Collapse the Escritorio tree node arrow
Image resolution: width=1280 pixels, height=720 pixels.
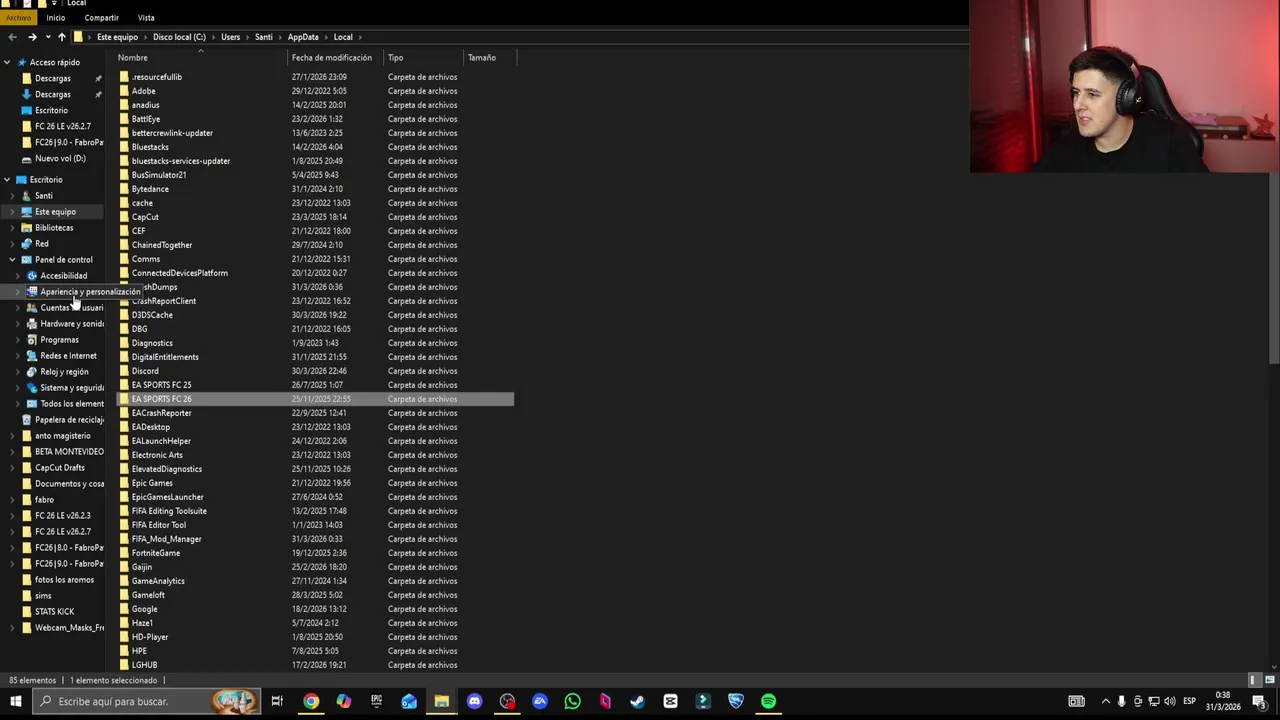tap(7, 180)
